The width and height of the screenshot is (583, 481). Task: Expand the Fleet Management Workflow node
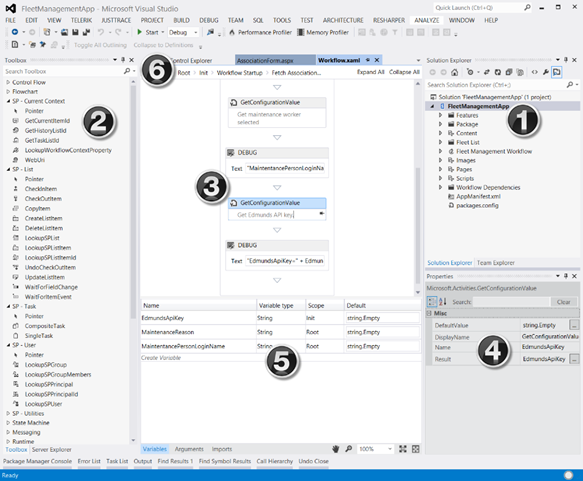tap(440, 151)
